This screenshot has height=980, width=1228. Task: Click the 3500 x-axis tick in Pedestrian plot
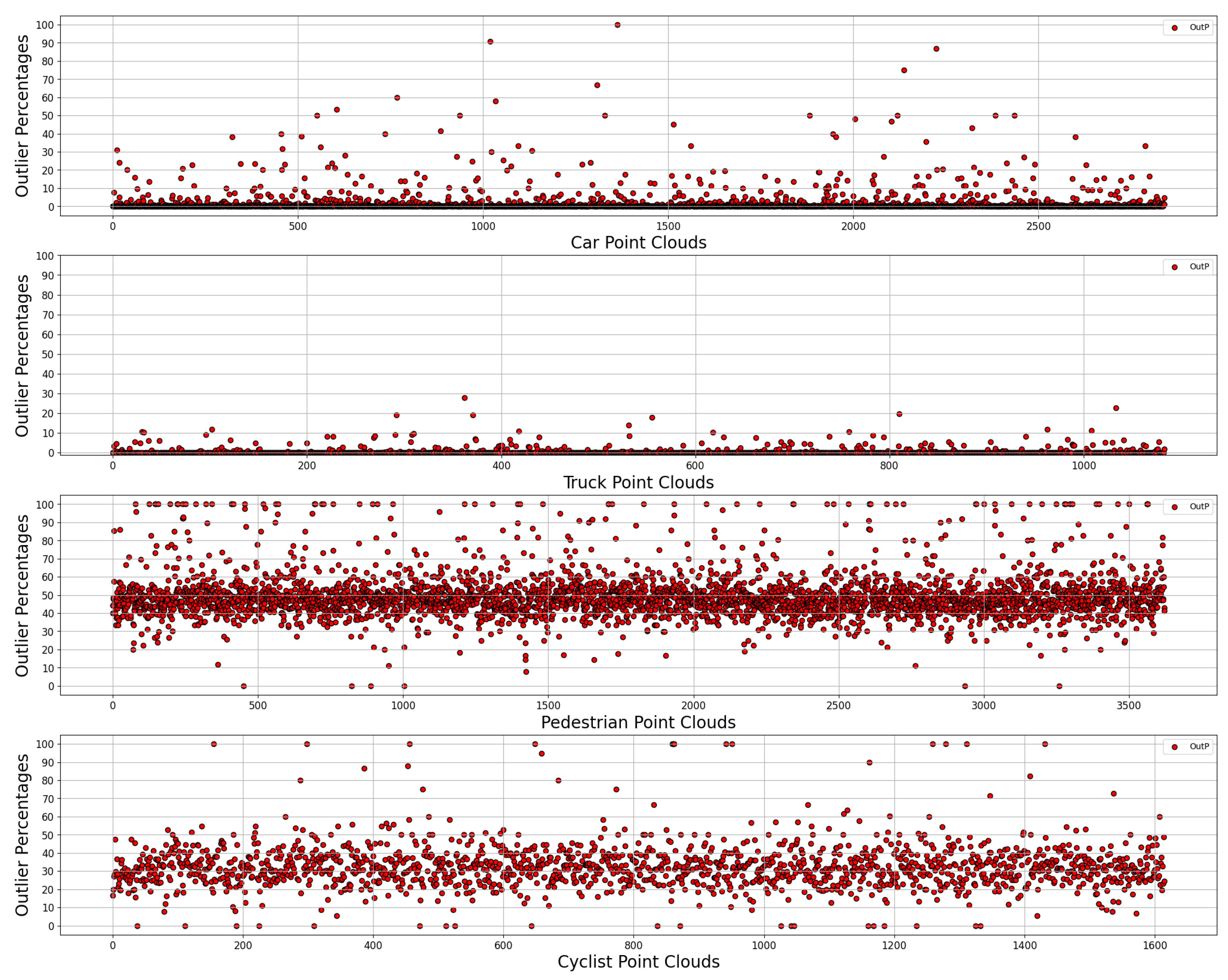[x=1128, y=706]
